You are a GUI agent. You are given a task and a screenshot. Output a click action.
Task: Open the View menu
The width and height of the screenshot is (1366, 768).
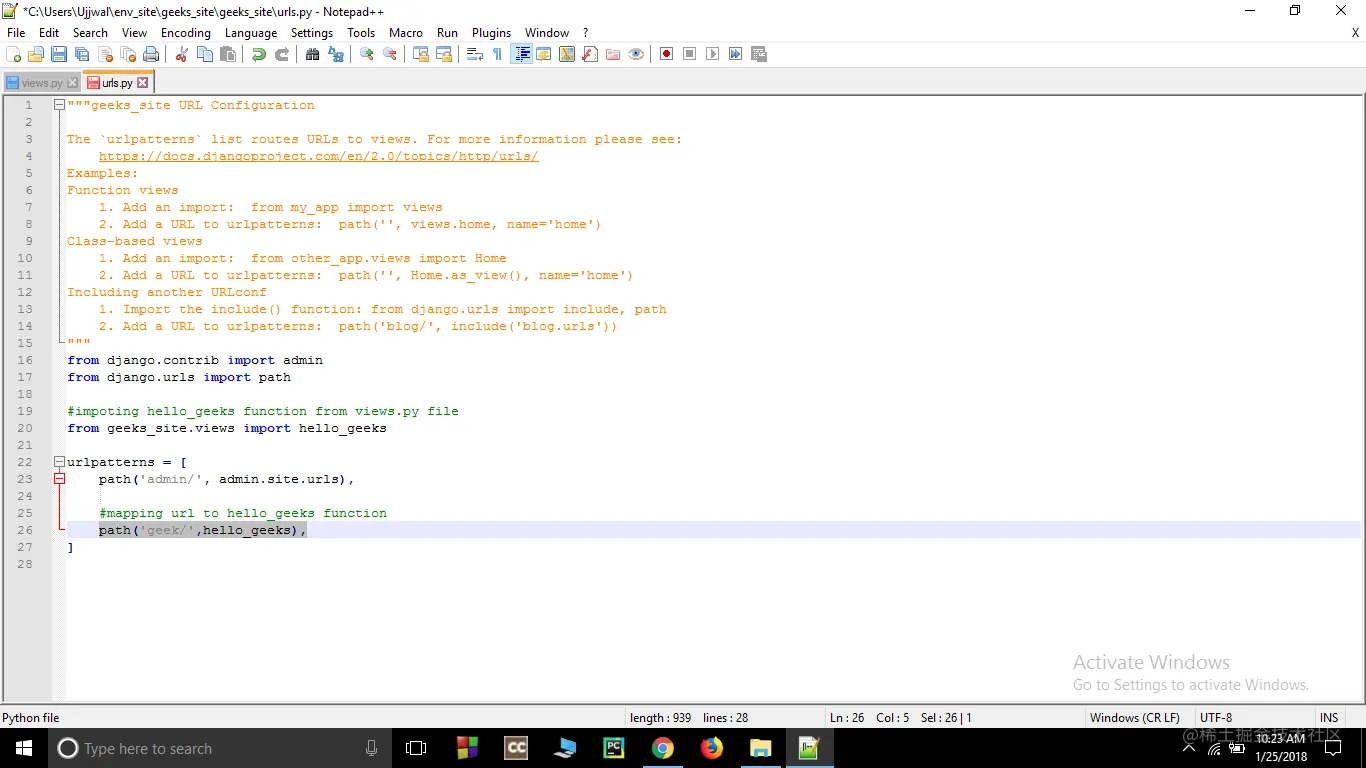[134, 33]
